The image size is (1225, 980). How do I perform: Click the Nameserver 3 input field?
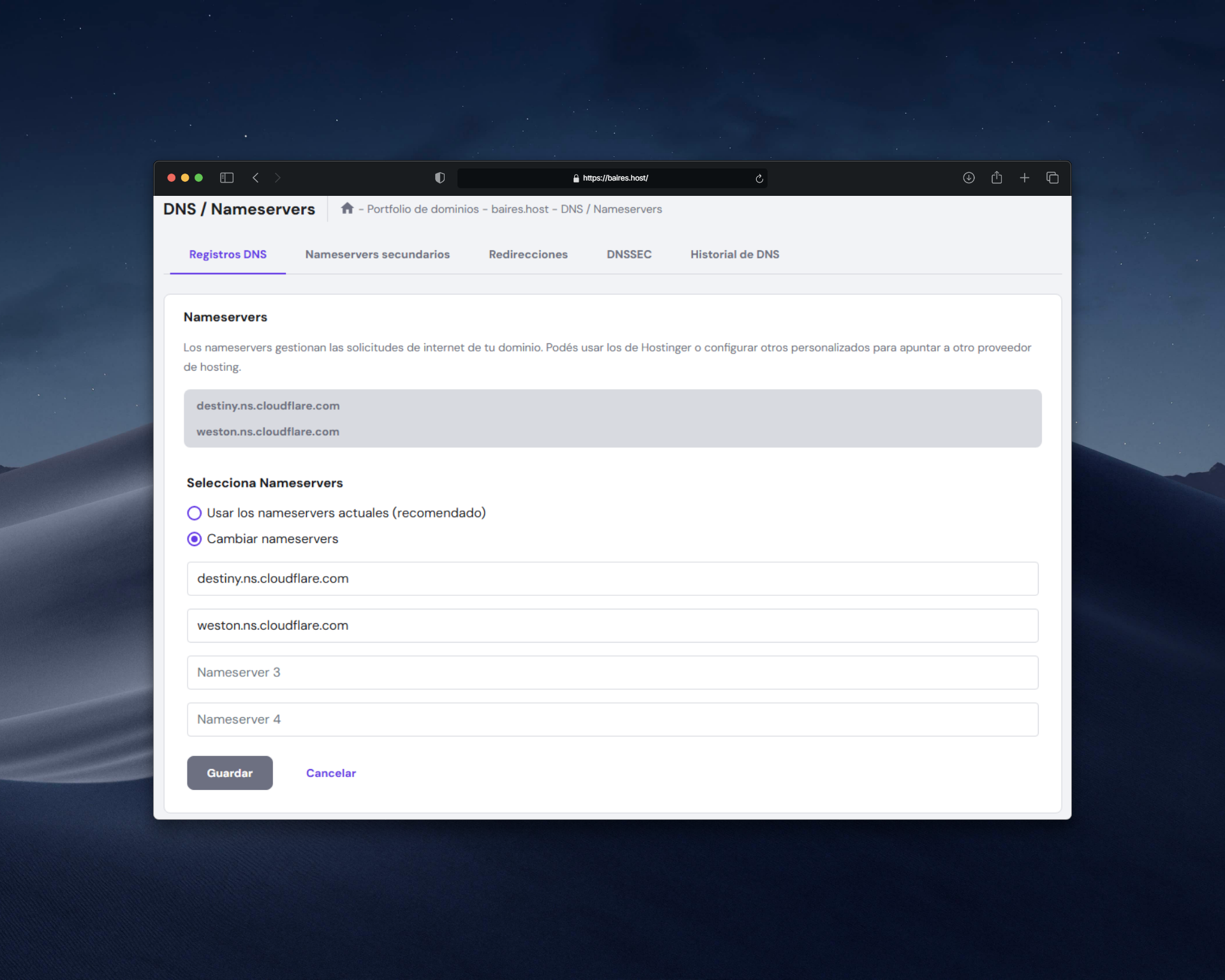point(612,672)
